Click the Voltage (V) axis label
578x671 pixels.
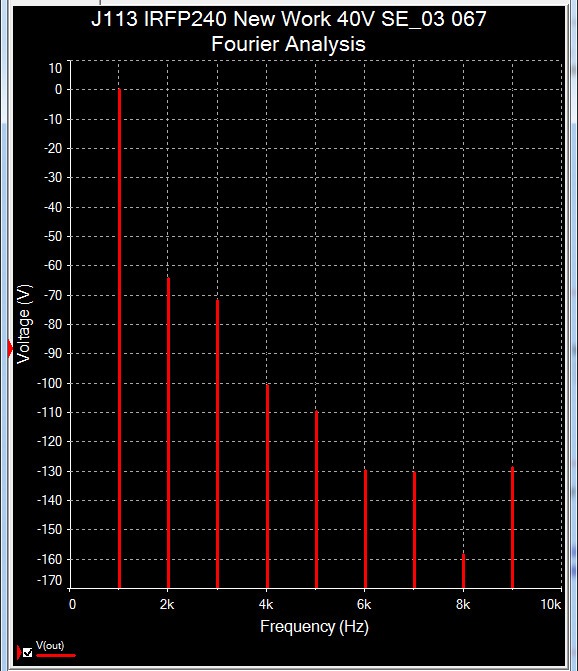pos(24,324)
